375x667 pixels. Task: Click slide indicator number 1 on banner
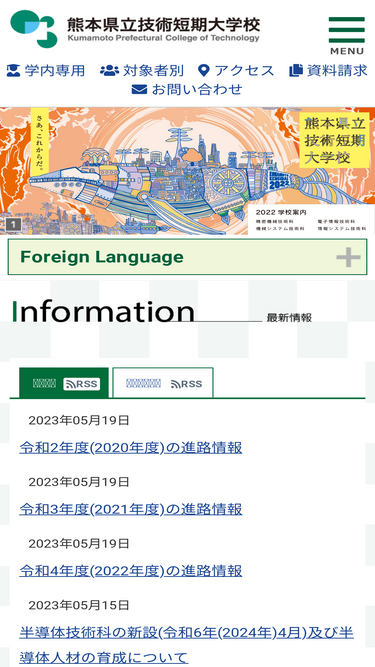(x=13, y=225)
